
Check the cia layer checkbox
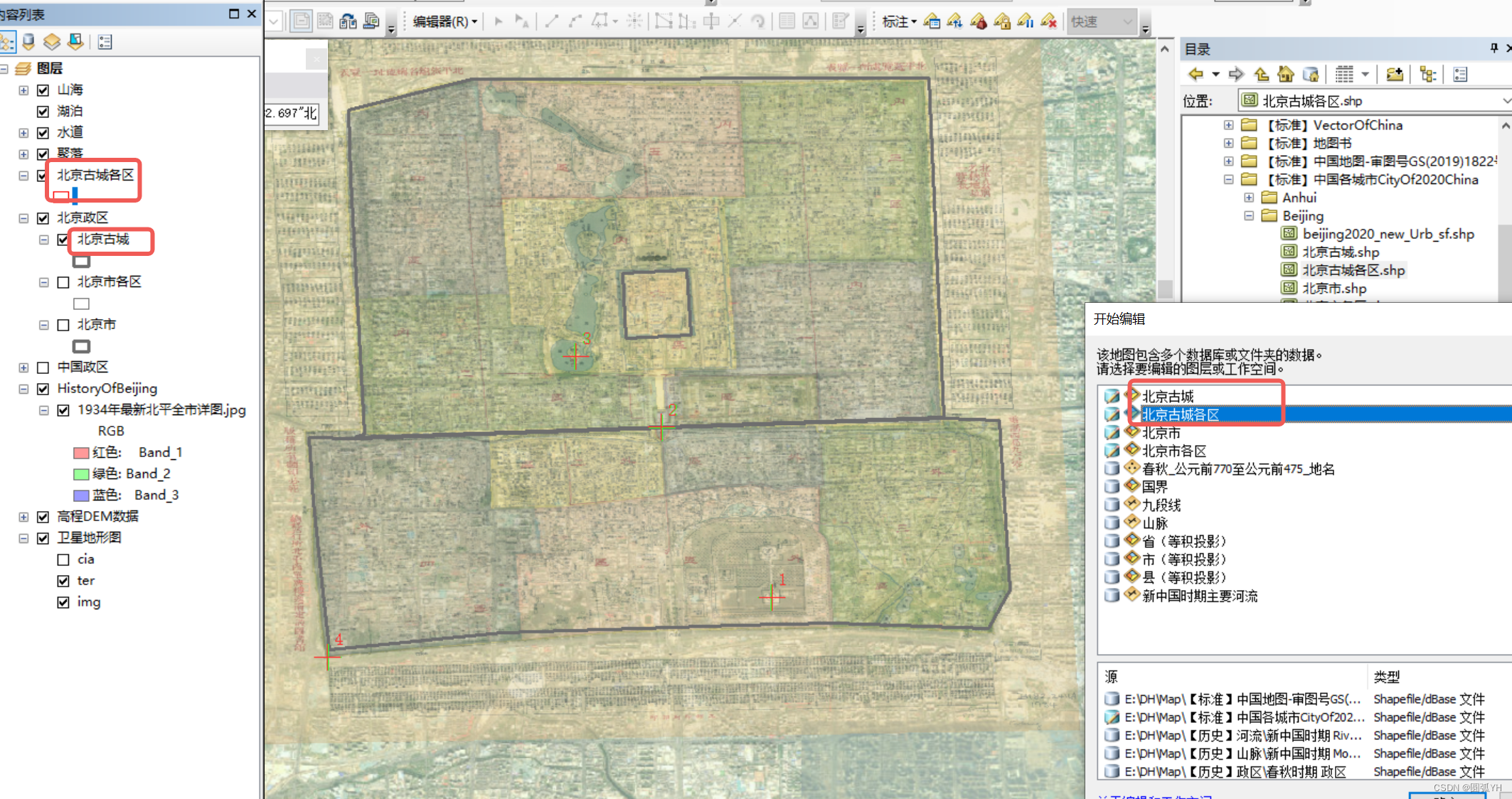tap(63, 559)
